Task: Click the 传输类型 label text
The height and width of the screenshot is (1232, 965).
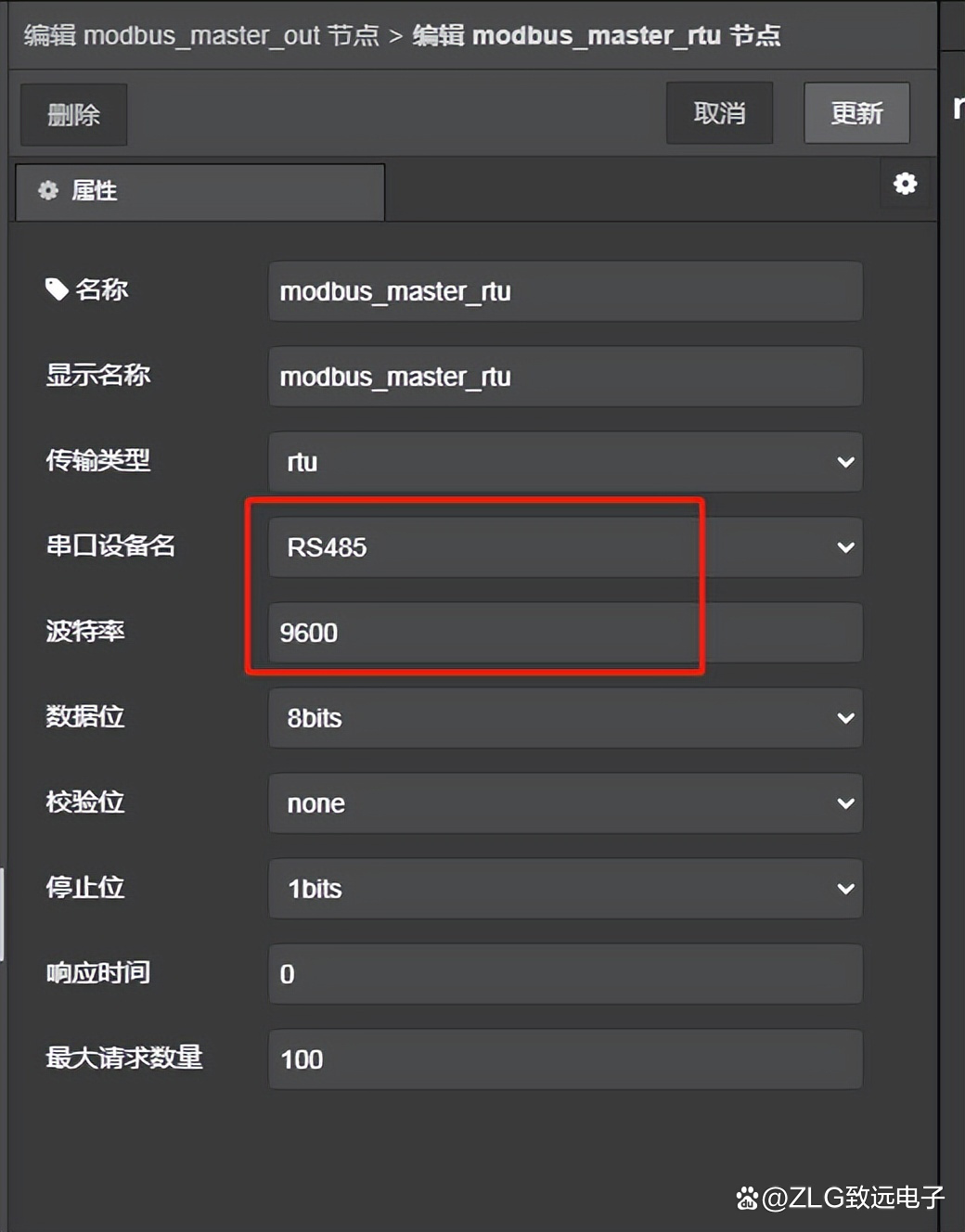Action: [x=98, y=460]
